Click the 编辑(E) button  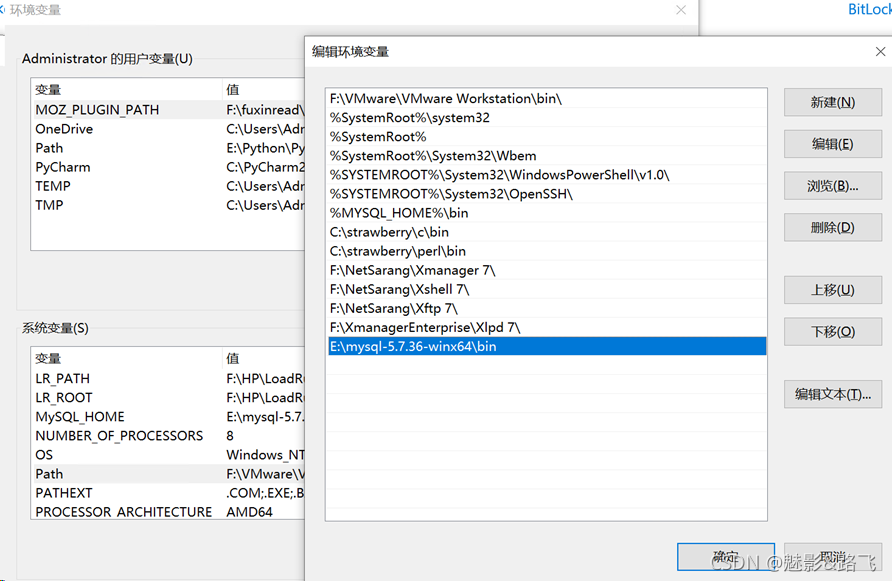(832, 144)
